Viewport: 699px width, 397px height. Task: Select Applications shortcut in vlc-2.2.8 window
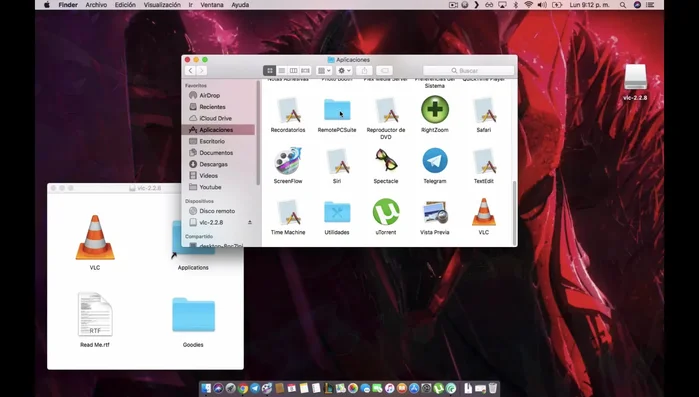tap(193, 267)
